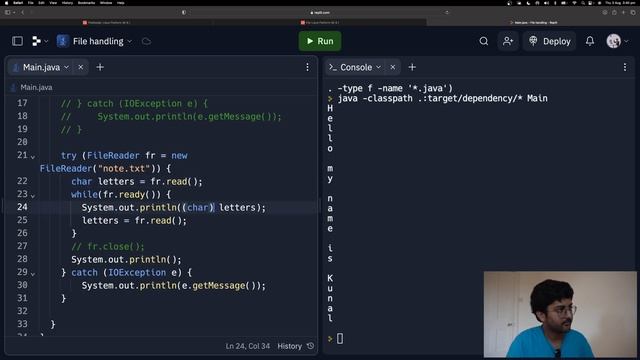Click the cloud sync status icon
This screenshot has height=360, width=640.
[146, 41]
